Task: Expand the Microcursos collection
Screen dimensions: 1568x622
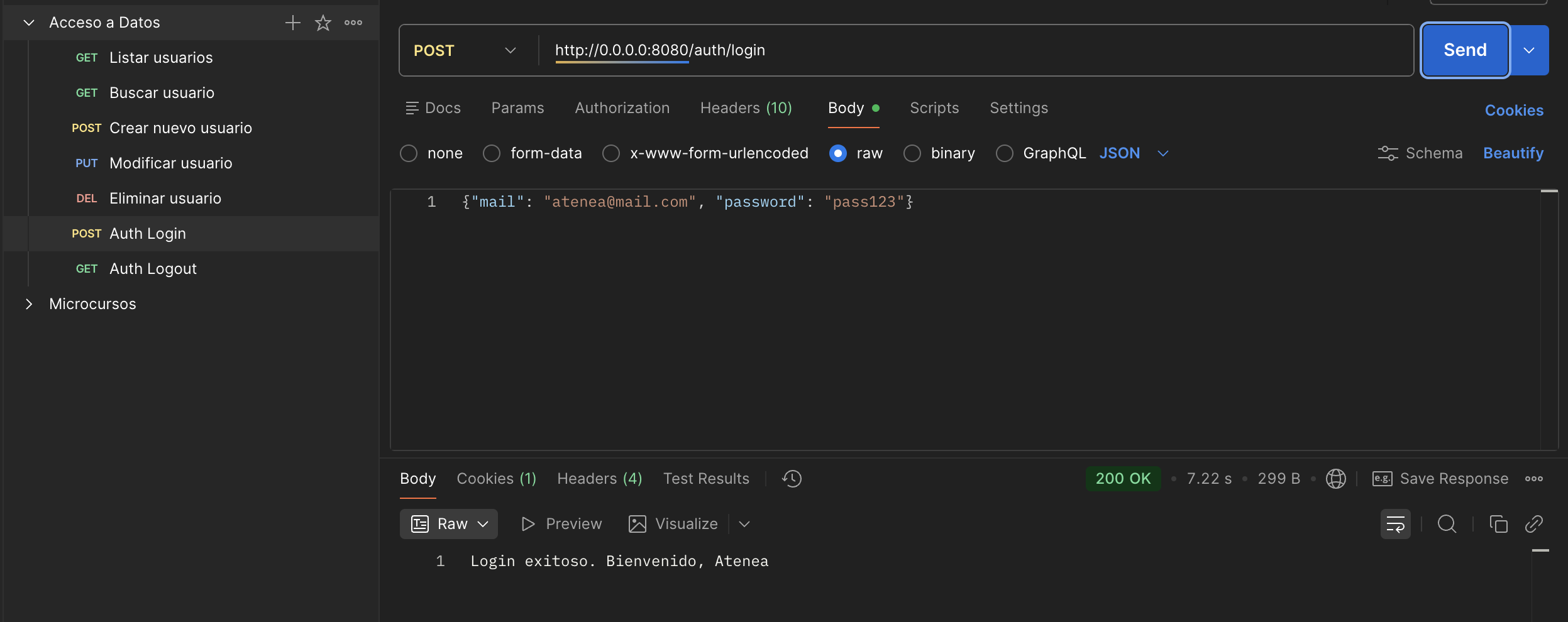Action: tap(28, 304)
